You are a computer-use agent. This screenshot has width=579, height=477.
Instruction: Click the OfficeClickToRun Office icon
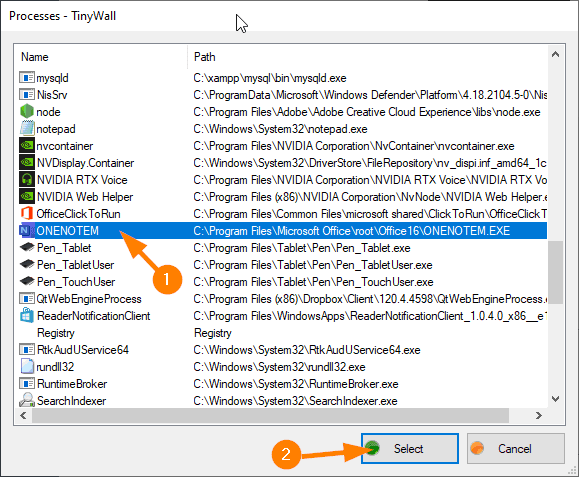(x=27, y=214)
